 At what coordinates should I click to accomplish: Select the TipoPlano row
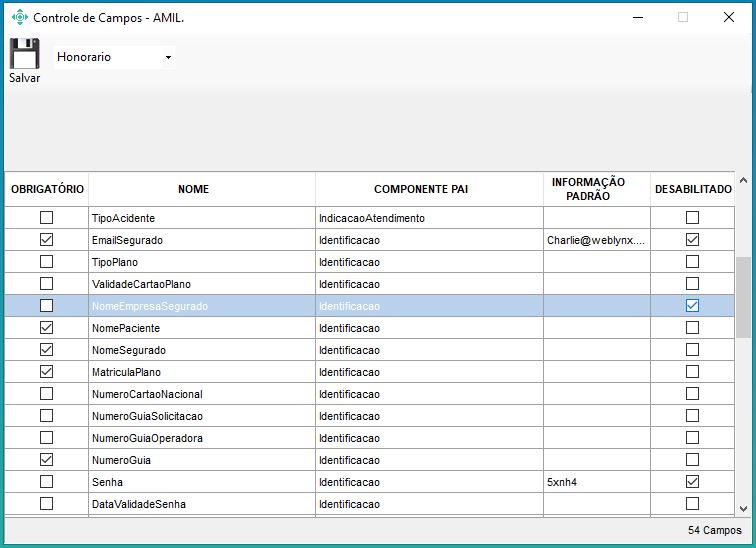pyautogui.click(x=200, y=262)
